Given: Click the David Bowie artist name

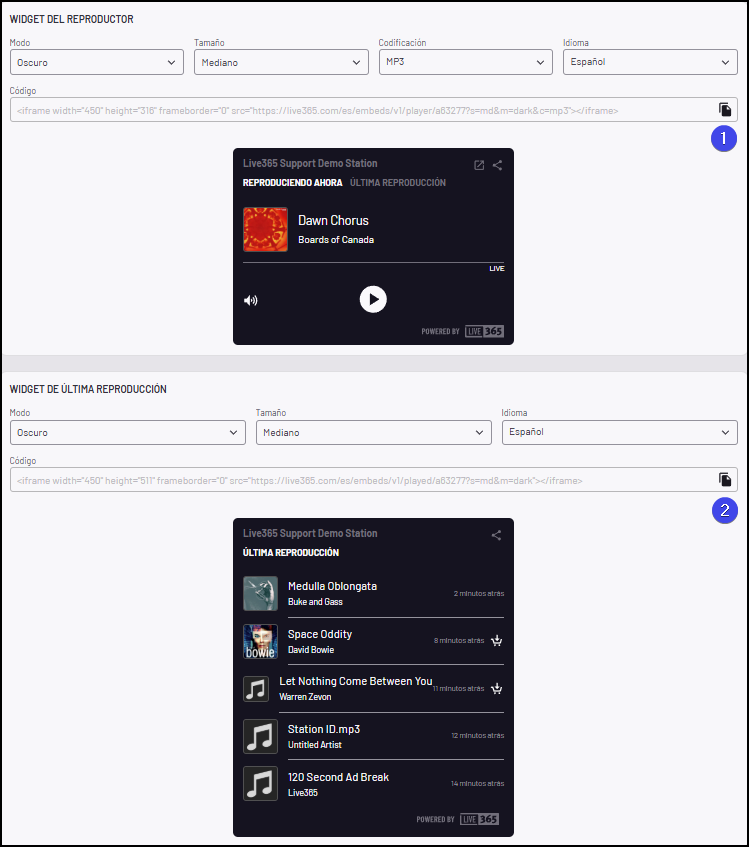Looking at the screenshot, I should 311,650.
